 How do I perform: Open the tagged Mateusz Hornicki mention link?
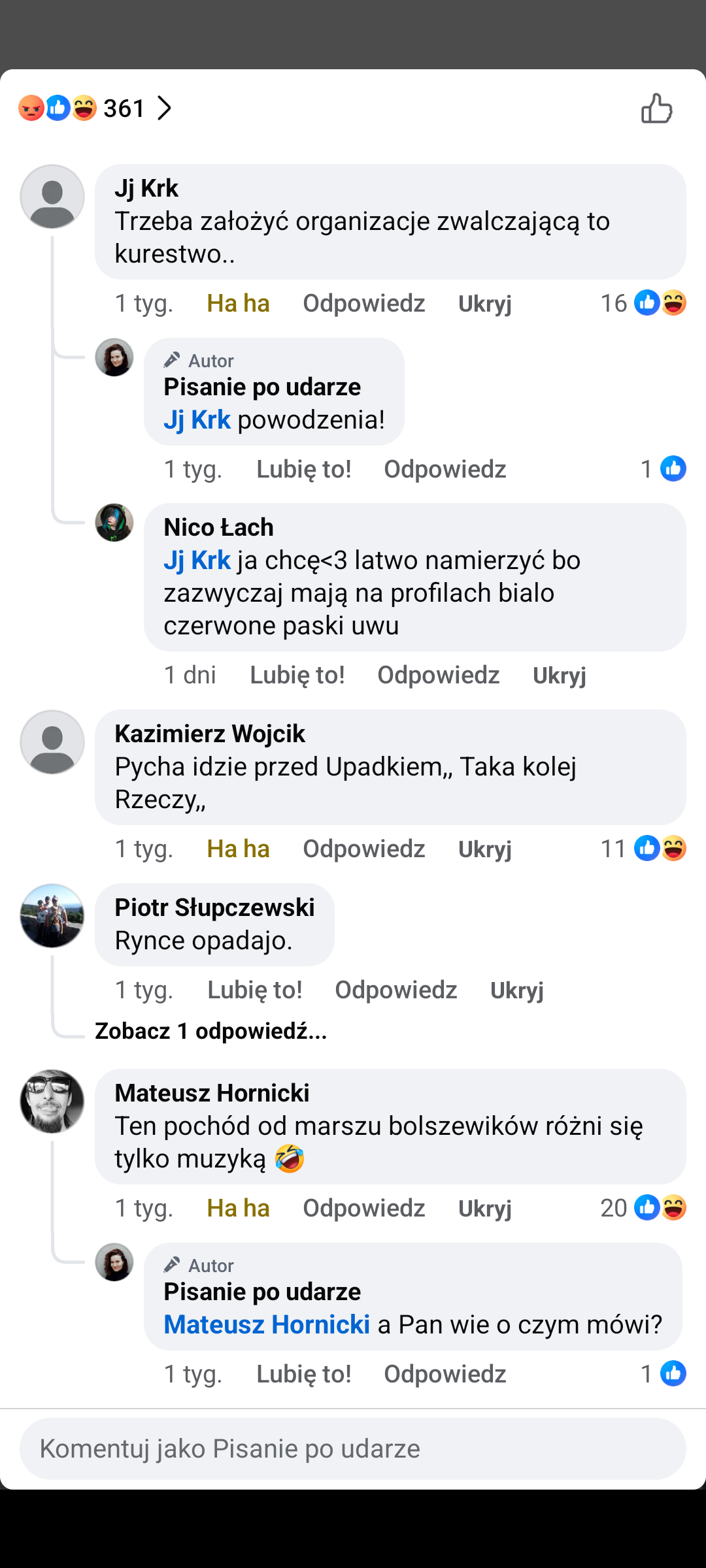[267, 1324]
